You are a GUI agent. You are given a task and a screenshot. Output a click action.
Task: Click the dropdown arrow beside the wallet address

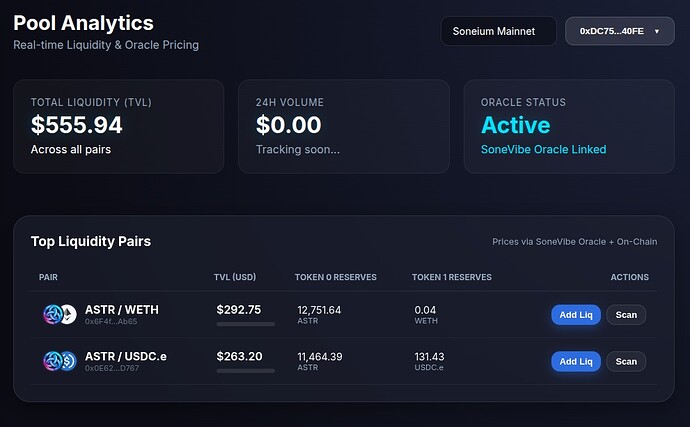click(657, 32)
